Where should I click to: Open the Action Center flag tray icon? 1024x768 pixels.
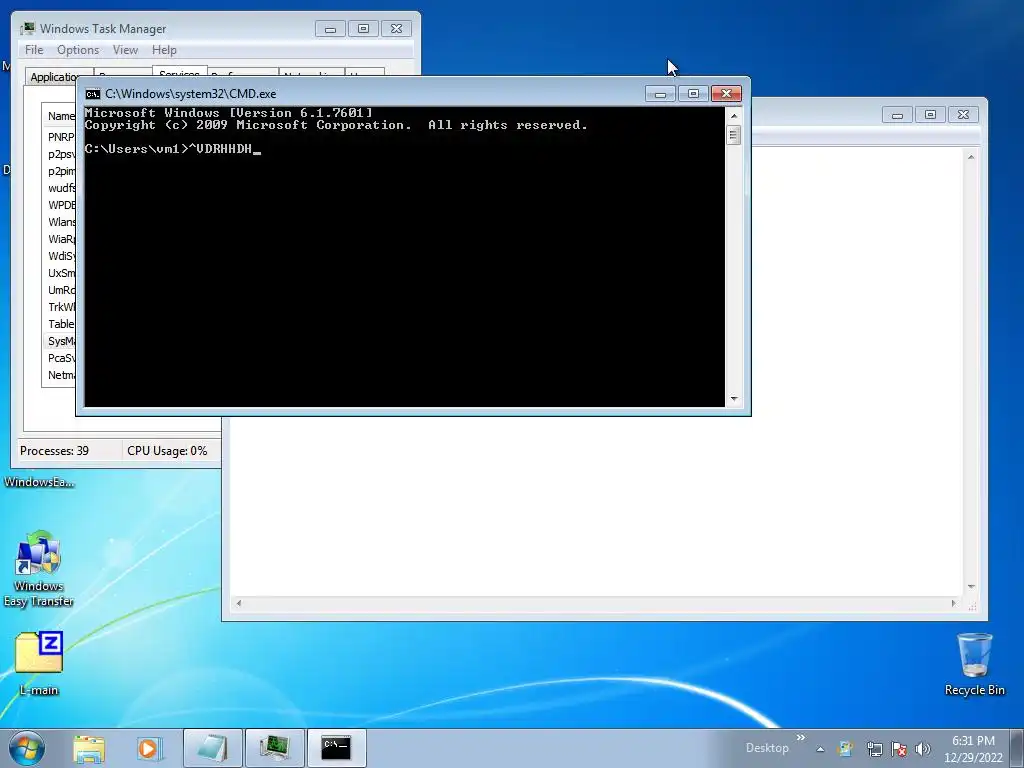click(x=899, y=749)
